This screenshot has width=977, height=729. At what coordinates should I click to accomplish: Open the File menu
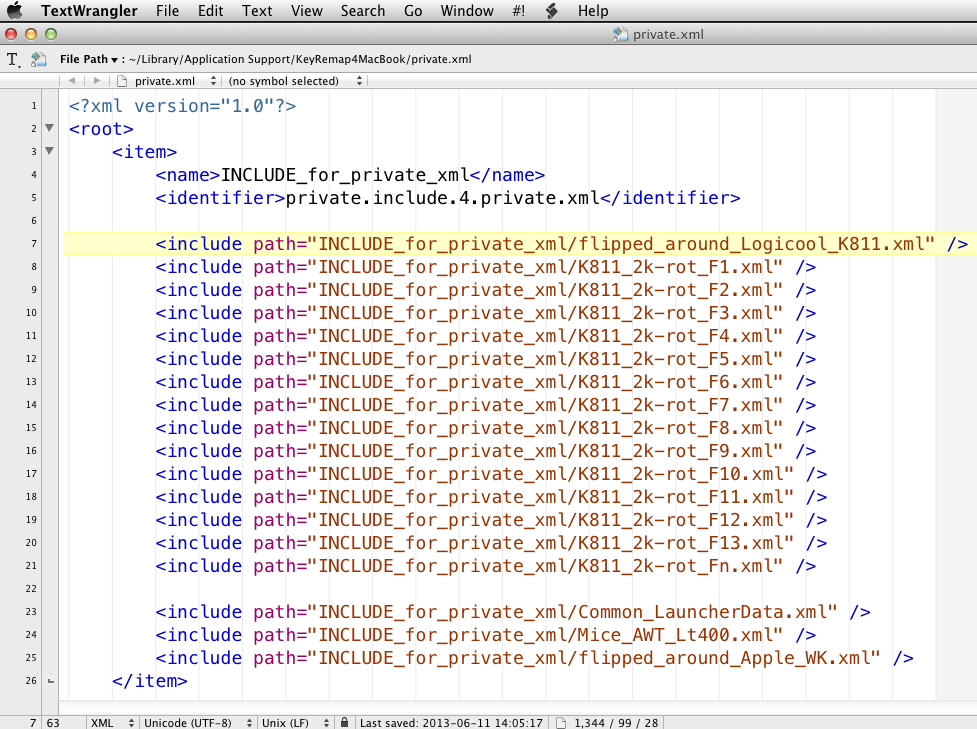coord(167,11)
